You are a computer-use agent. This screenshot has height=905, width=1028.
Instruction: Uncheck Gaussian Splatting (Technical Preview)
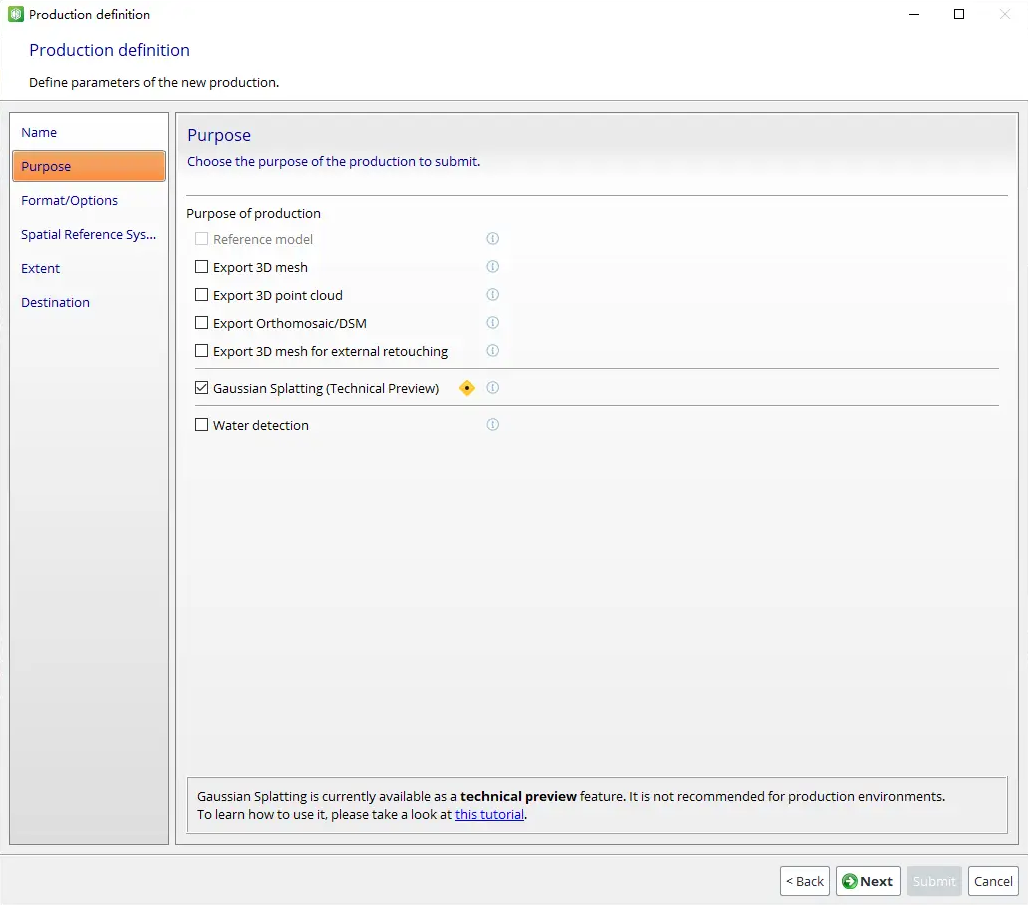click(201, 388)
